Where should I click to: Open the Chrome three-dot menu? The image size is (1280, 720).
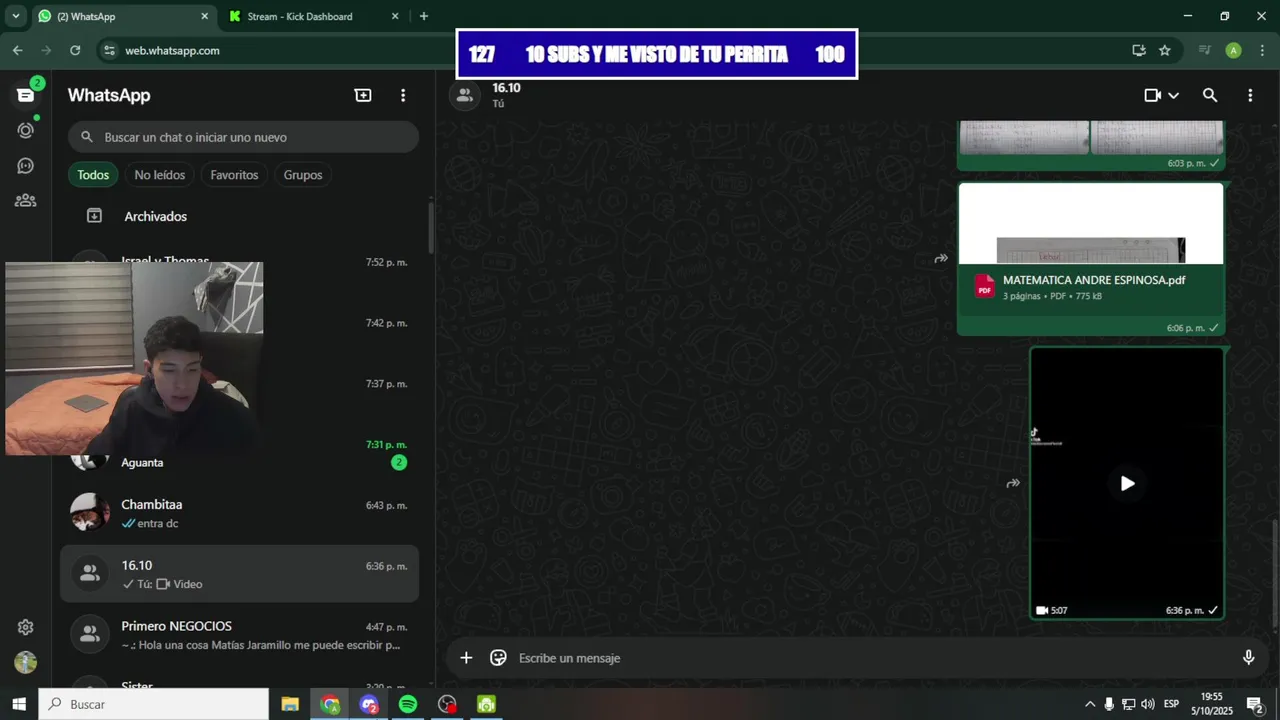[1261, 50]
